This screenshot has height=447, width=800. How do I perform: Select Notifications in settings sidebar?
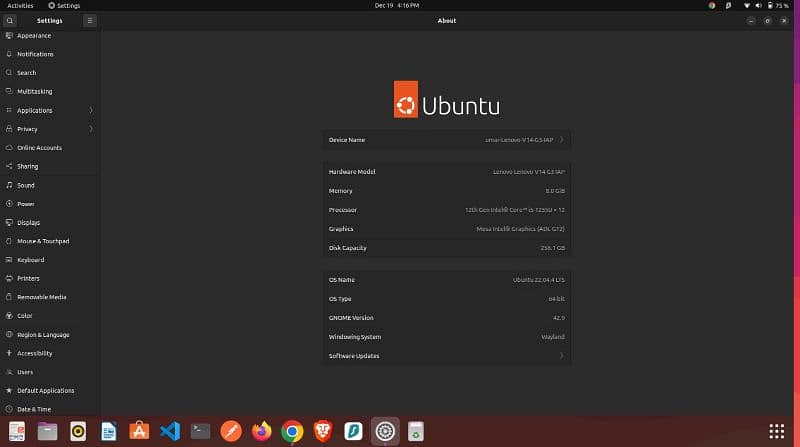click(35, 54)
